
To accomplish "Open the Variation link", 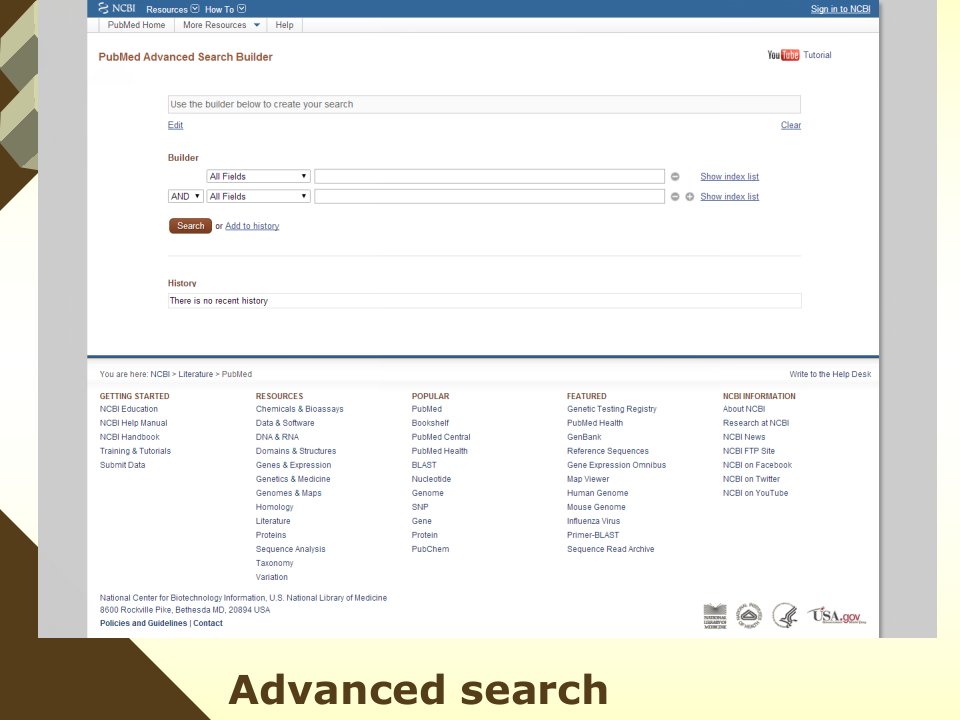I will click(271, 577).
